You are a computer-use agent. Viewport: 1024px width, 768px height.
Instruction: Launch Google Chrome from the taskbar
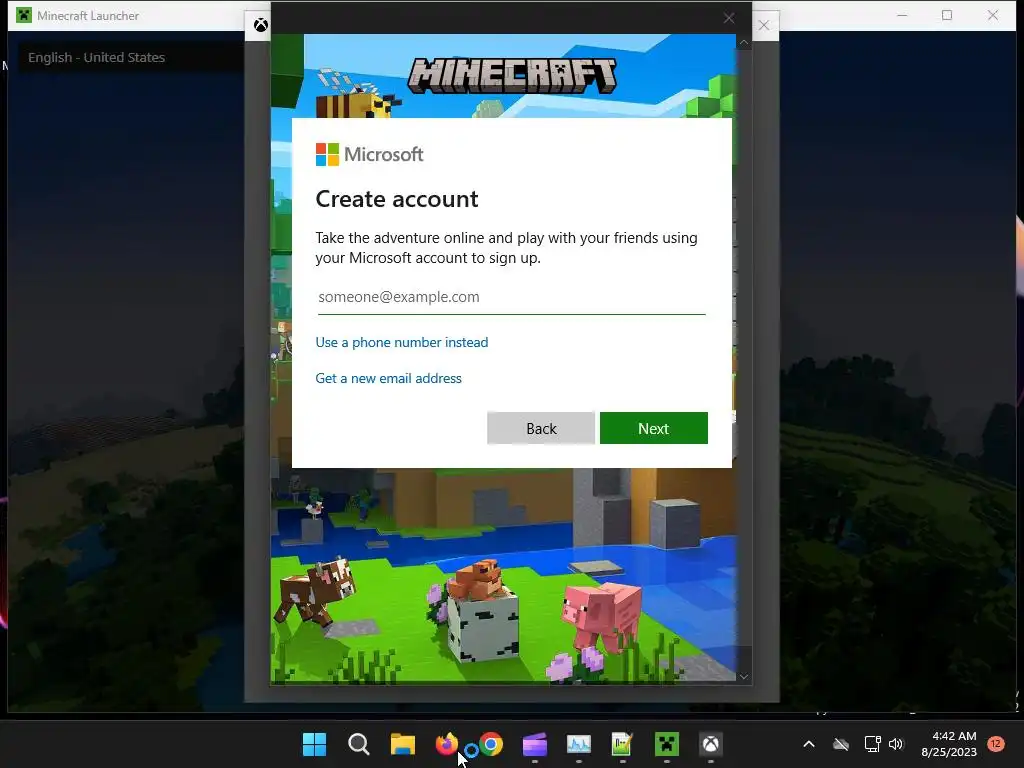click(x=491, y=744)
